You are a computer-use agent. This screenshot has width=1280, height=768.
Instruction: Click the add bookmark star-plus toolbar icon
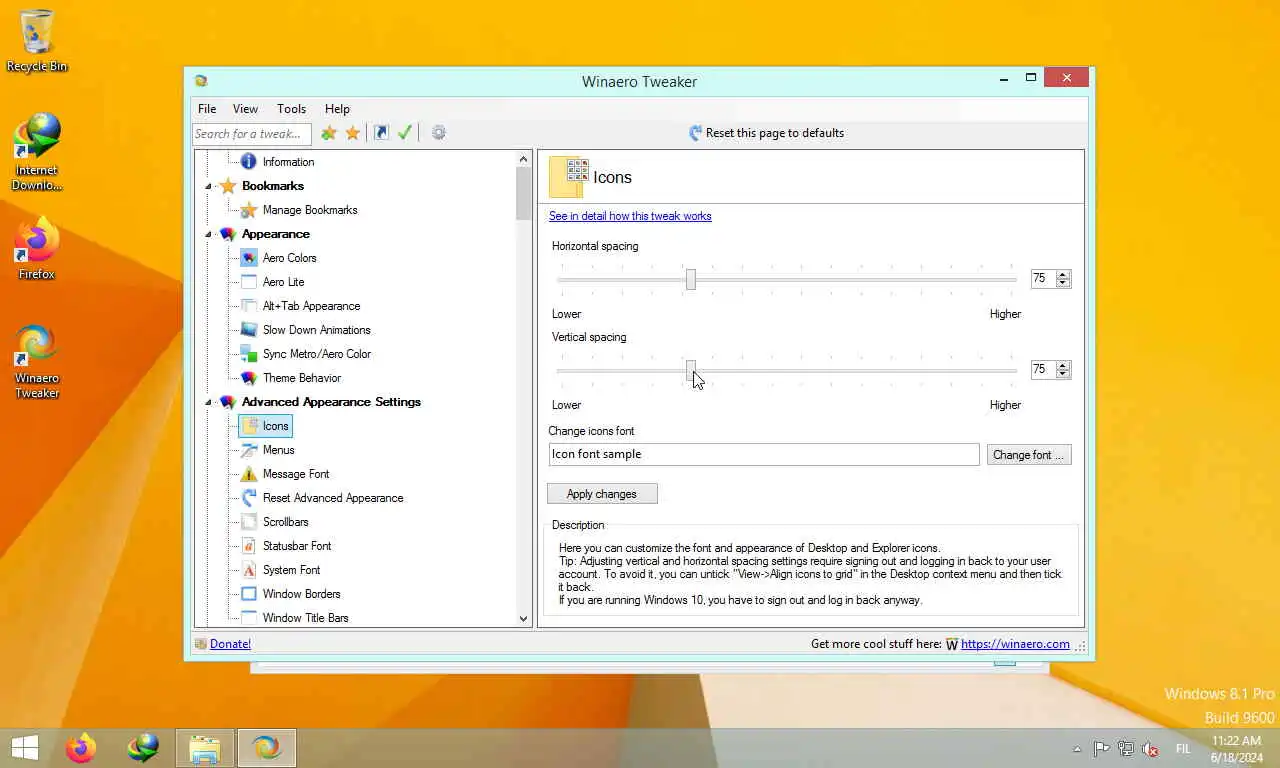(328, 133)
